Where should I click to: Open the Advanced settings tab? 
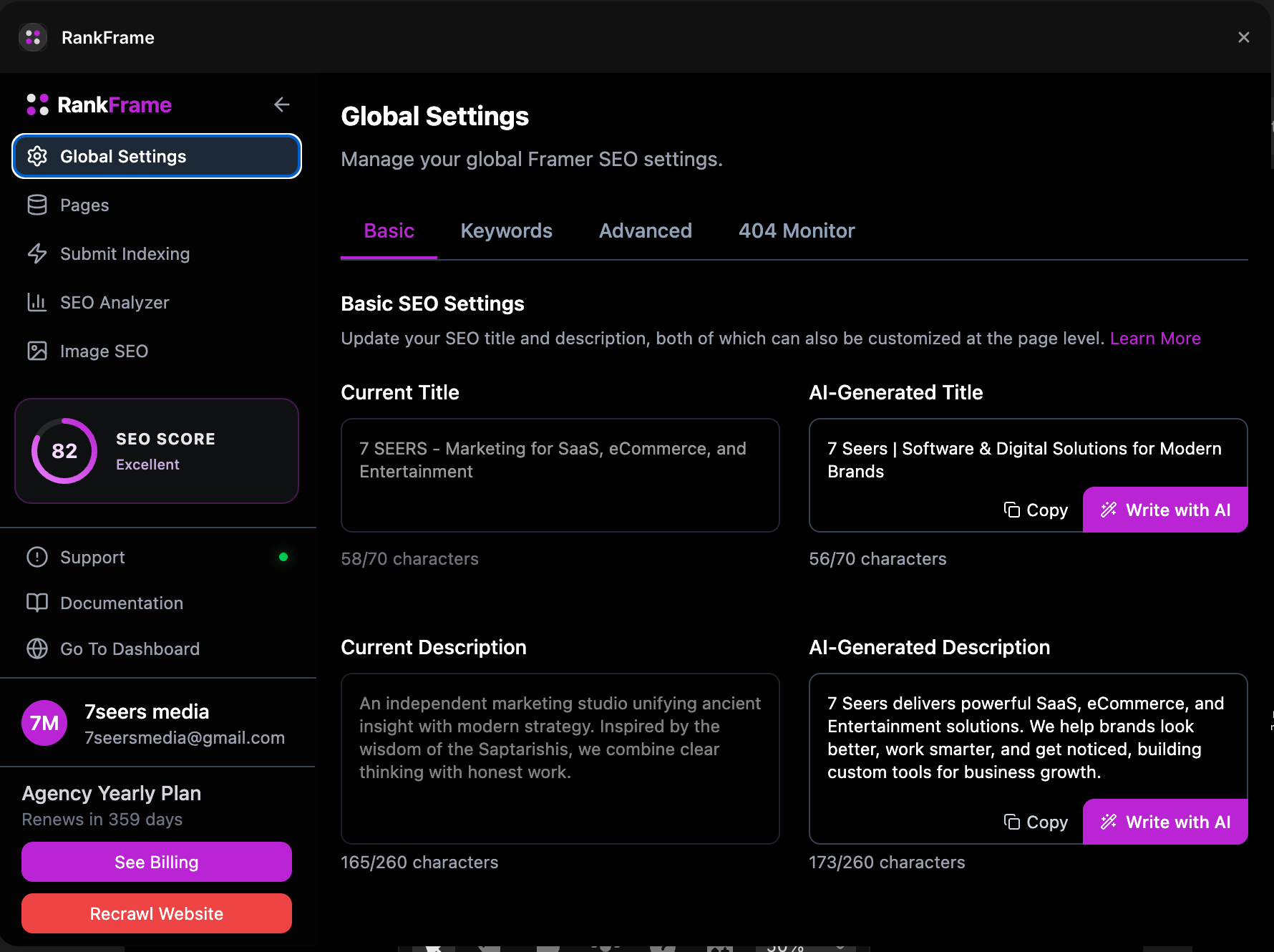click(x=645, y=230)
